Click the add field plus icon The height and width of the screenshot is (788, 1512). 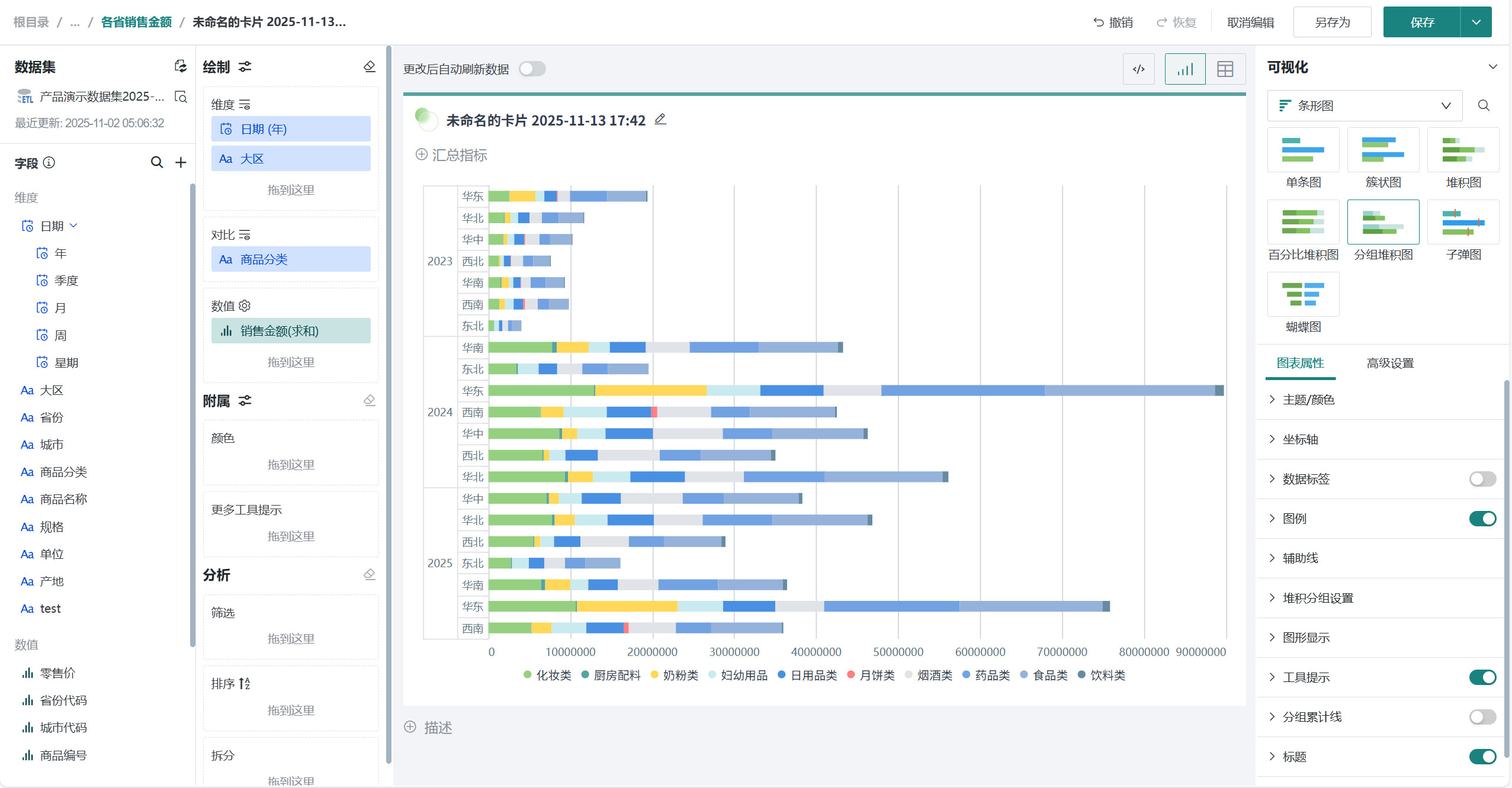[x=181, y=162]
